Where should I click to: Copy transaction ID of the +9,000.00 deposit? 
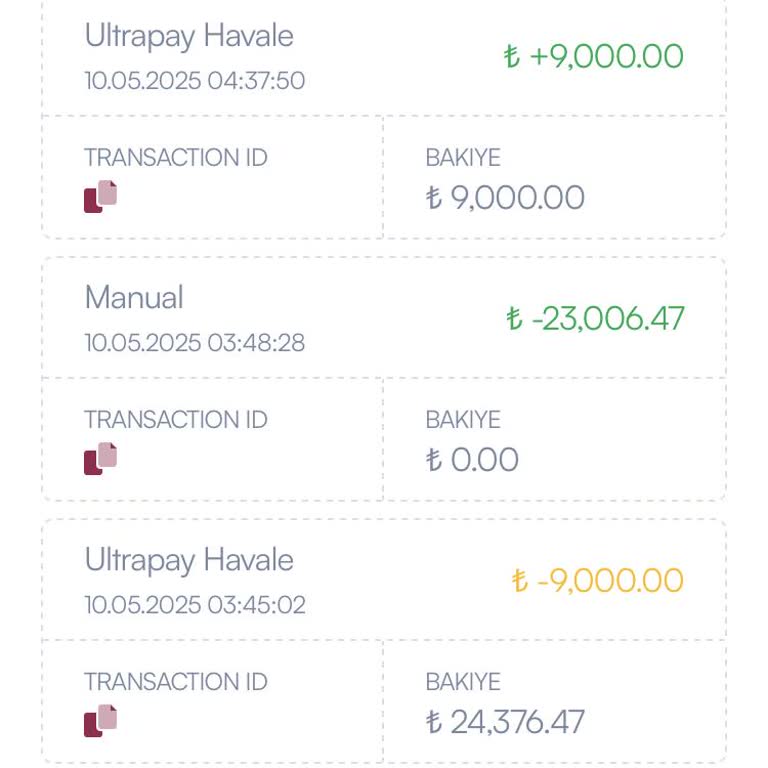(101, 196)
